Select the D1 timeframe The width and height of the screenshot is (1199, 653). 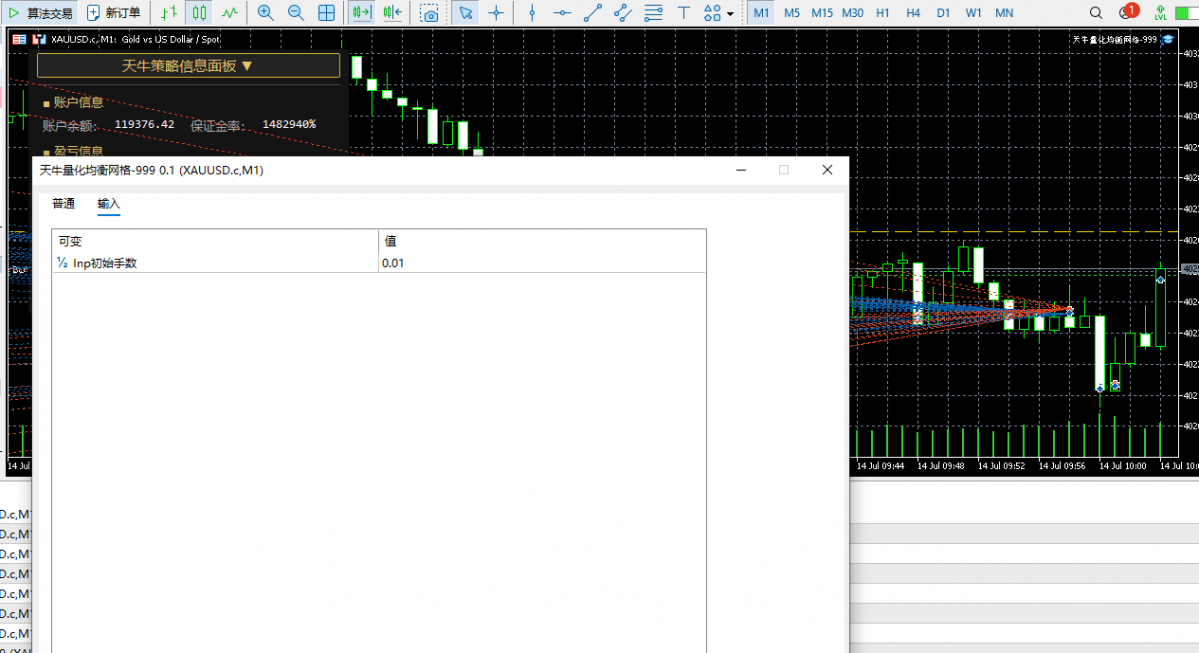tap(944, 13)
